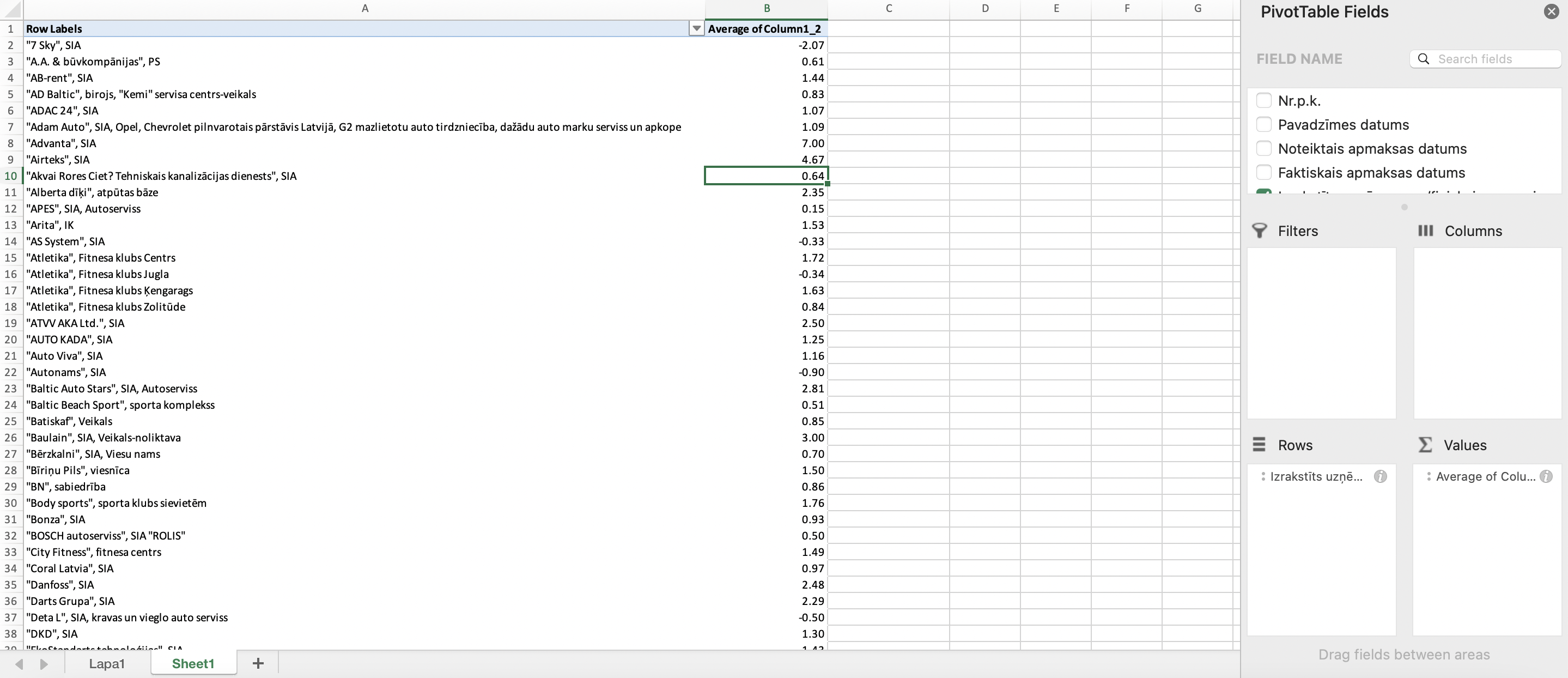Click the Filters funnel icon
The image size is (1568, 678).
1260,231
